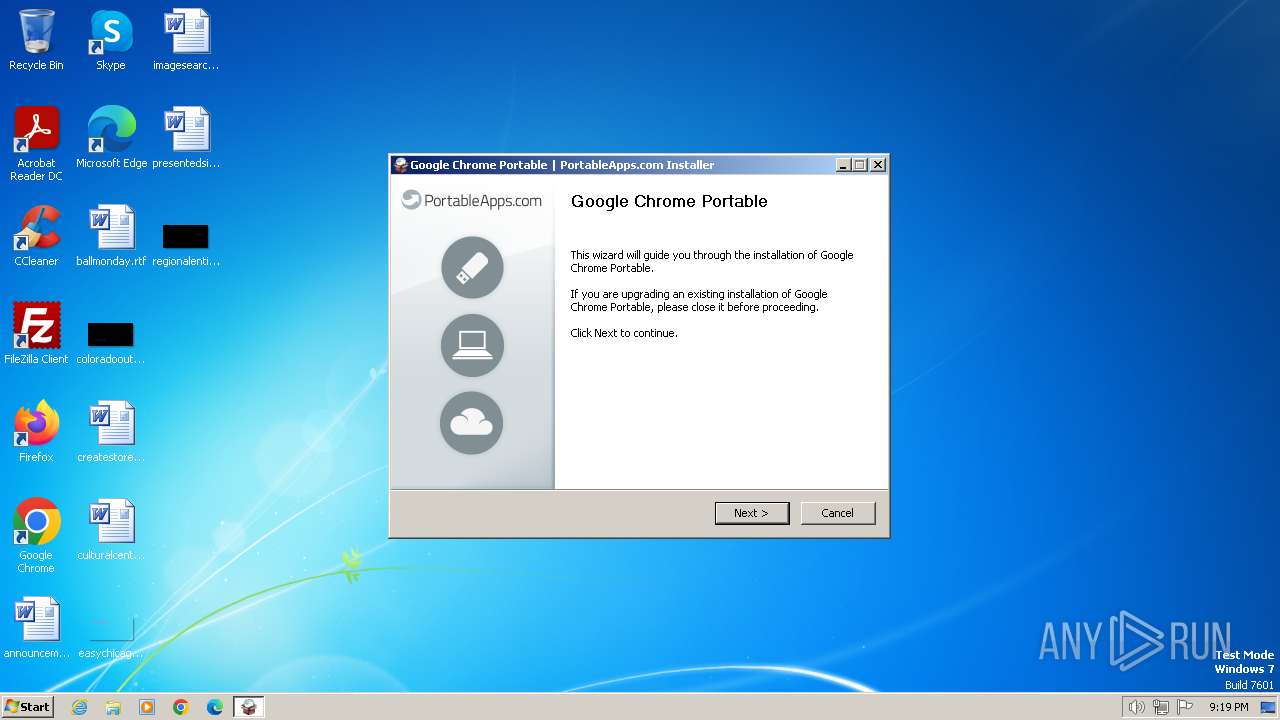
Task: Select the Skype desktop shortcut
Action: tap(111, 40)
